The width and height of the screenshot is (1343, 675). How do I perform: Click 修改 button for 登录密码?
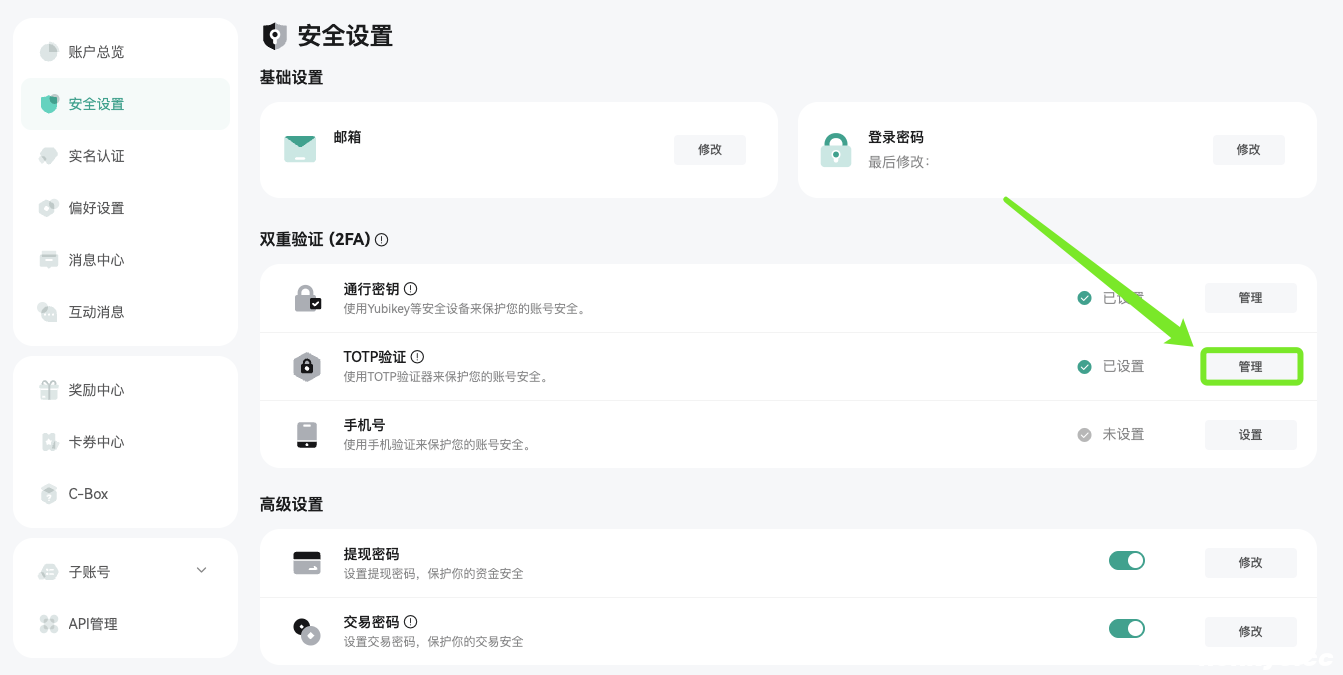coord(1248,150)
